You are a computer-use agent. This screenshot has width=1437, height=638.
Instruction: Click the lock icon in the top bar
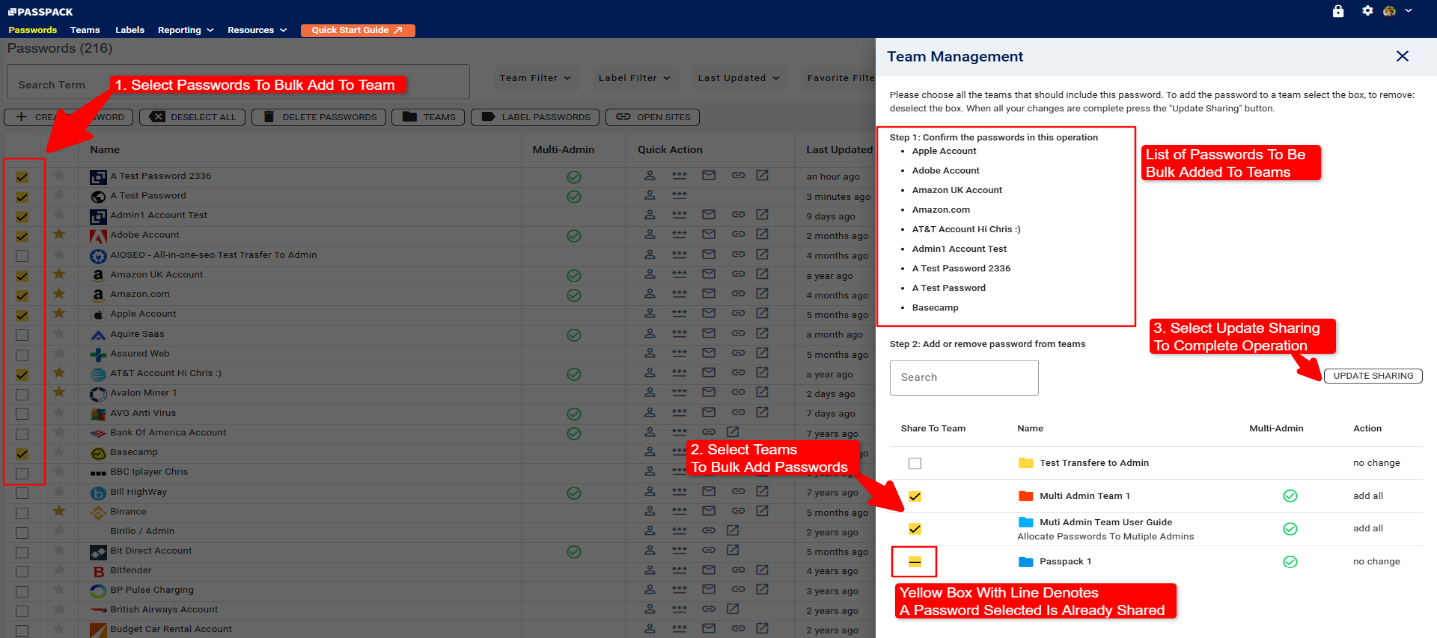click(x=1338, y=11)
